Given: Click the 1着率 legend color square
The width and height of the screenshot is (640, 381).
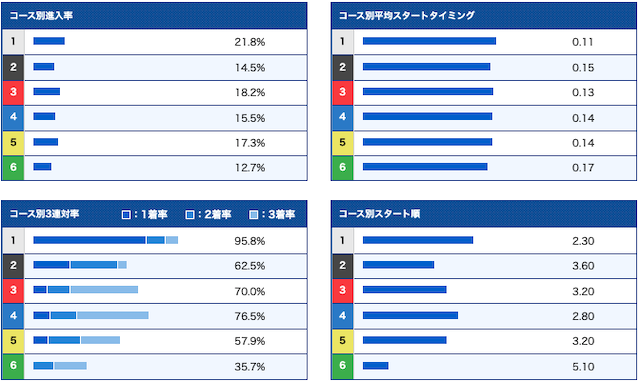Looking at the screenshot, I should pyautogui.click(x=126, y=214).
